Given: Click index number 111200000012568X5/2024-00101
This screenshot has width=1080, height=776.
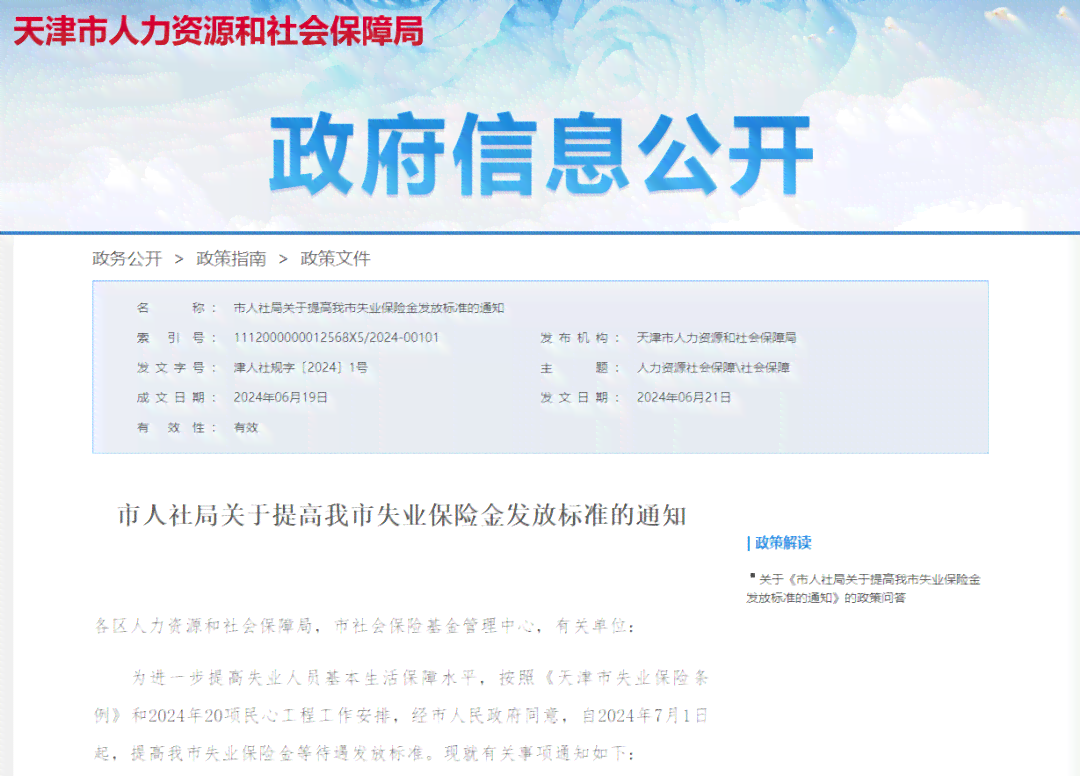Looking at the screenshot, I should pos(336,337).
